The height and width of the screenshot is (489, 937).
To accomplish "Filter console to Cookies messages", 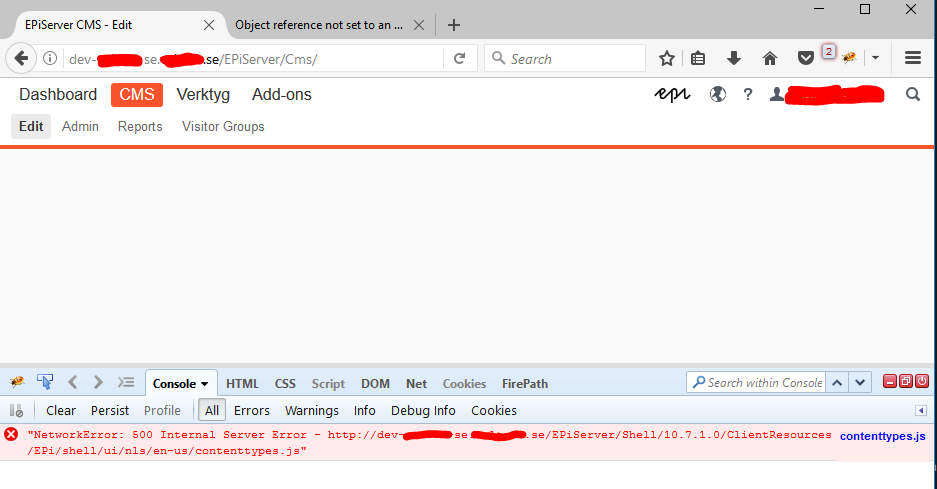I will 494,411.
